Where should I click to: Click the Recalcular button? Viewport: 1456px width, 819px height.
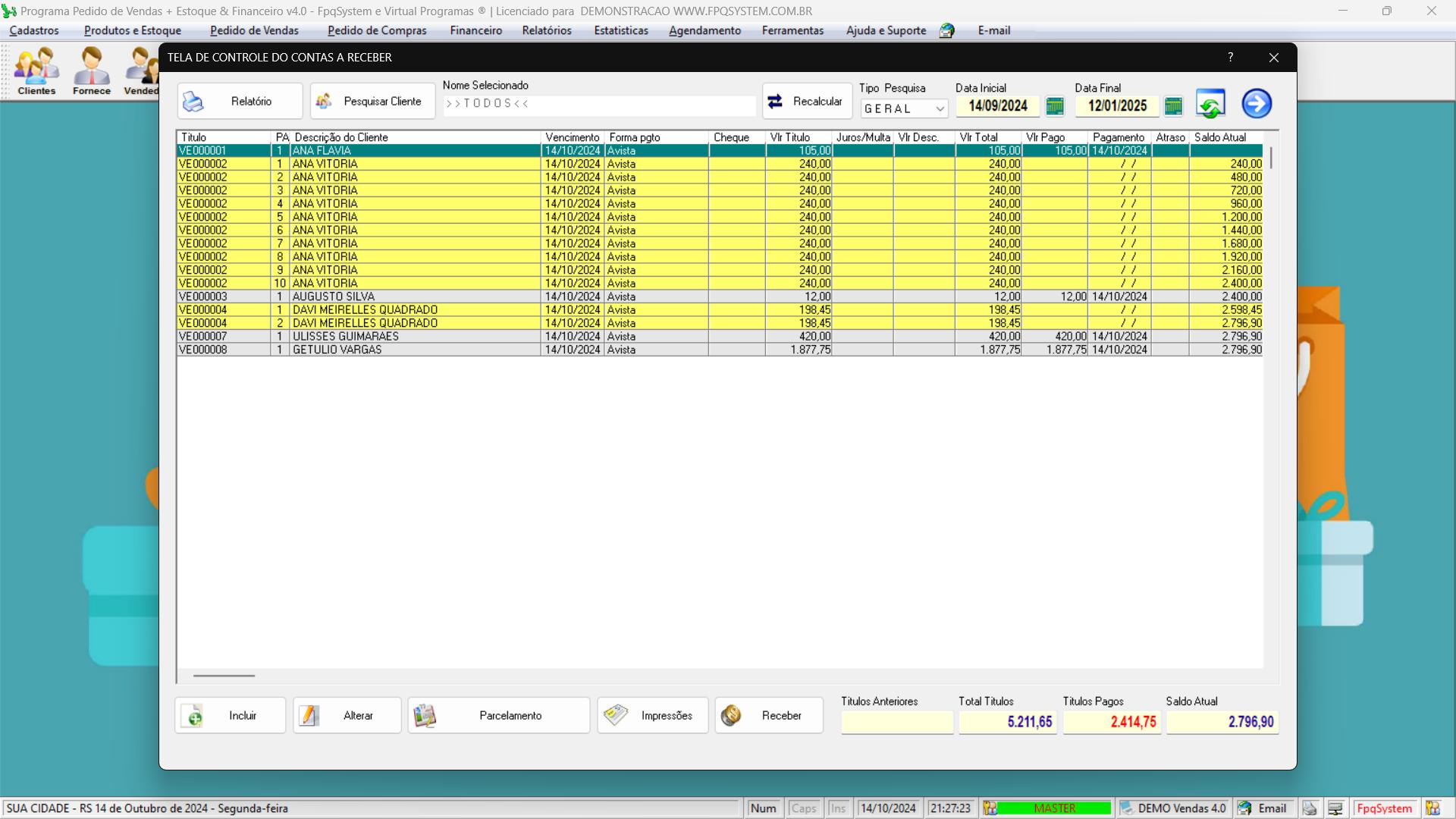click(807, 101)
